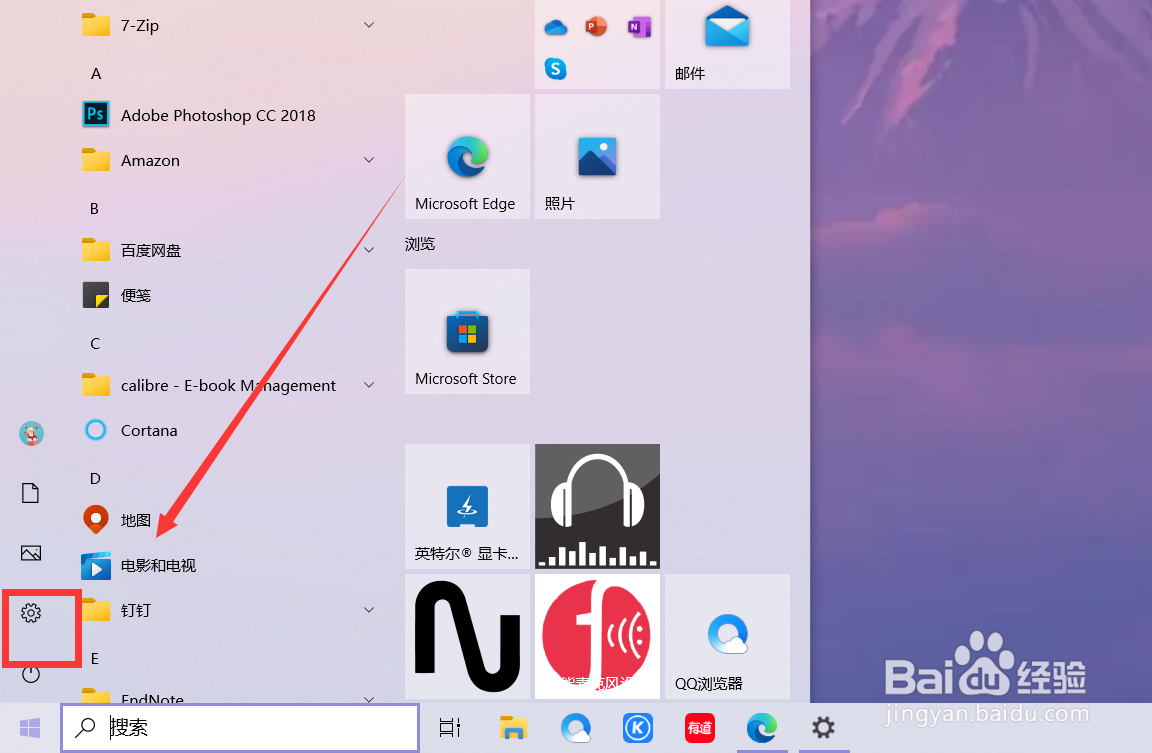Open the 英特尔 显卡 control tile
1152x753 pixels.
click(467, 506)
